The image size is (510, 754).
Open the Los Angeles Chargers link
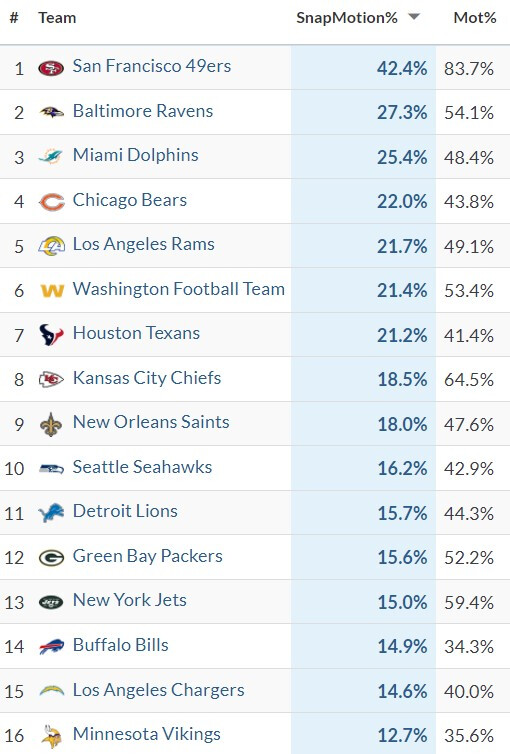(x=159, y=690)
